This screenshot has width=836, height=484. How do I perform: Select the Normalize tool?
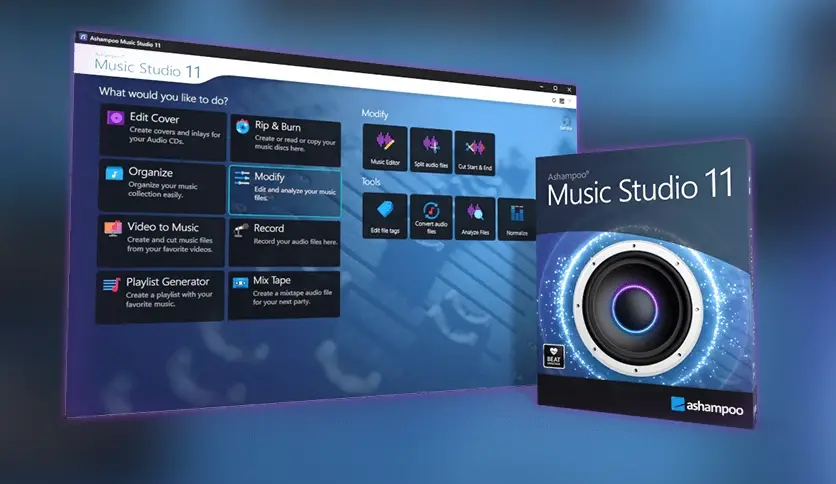[517, 219]
